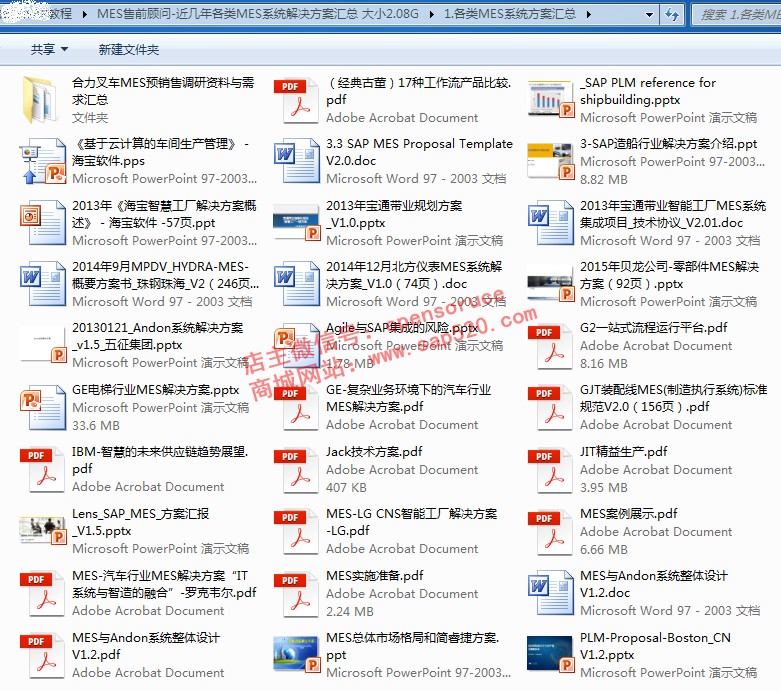
Task: Select the GJT装配线MES标准规范 PDF icon
Action: tap(550, 408)
